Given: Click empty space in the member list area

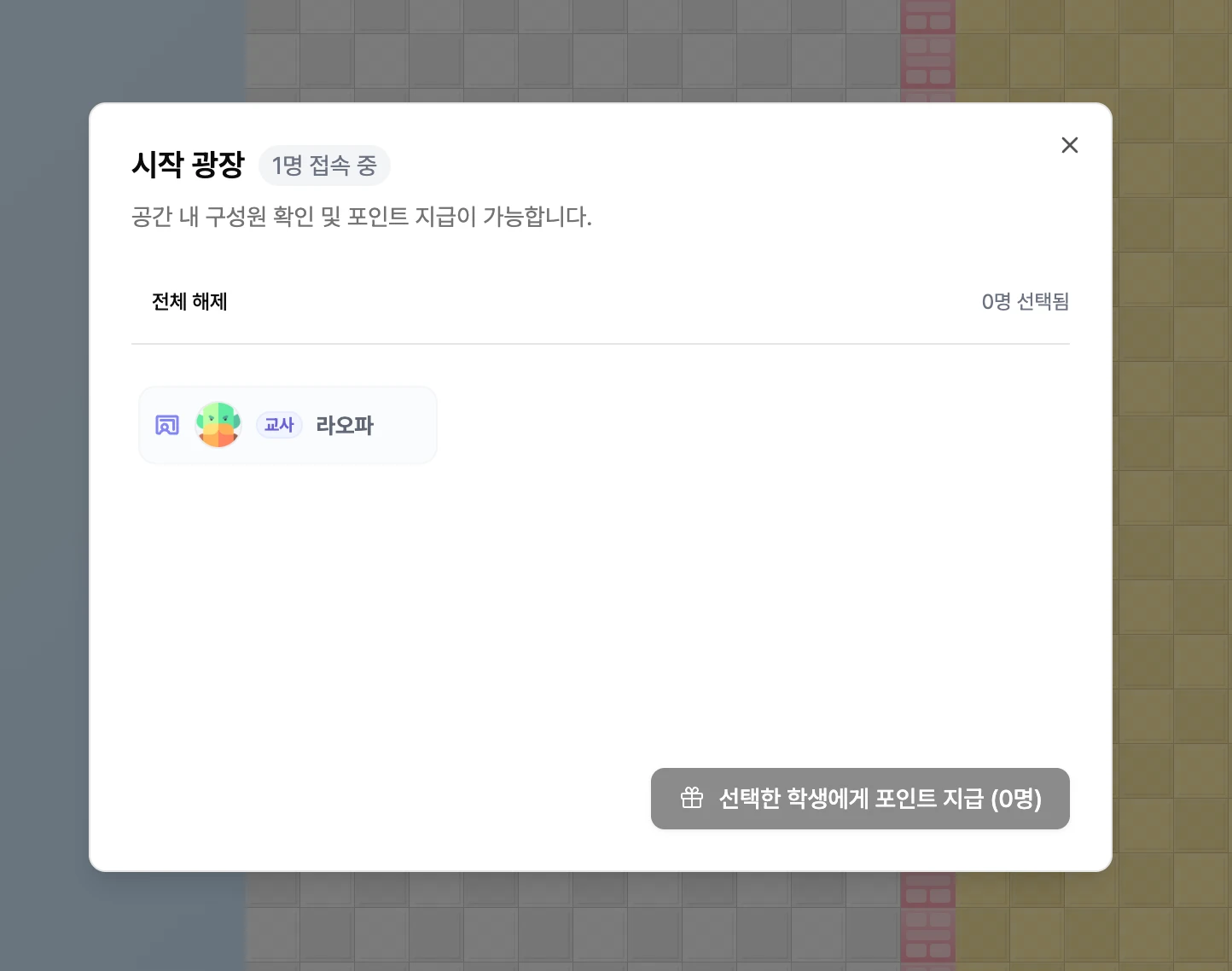Looking at the screenshot, I should pos(683,597).
